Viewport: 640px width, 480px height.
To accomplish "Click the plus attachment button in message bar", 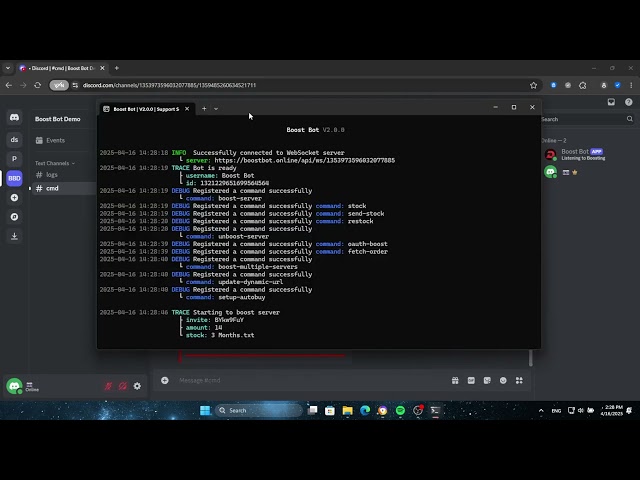I will coord(164,380).
